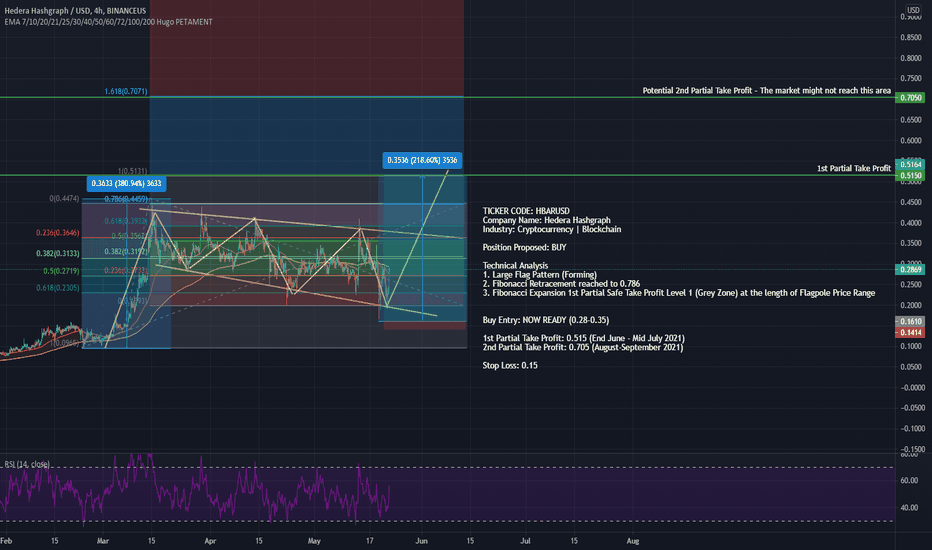
Task: Click the 0.618(0.2305) Fibonacci label
Action: click(x=57, y=288)
